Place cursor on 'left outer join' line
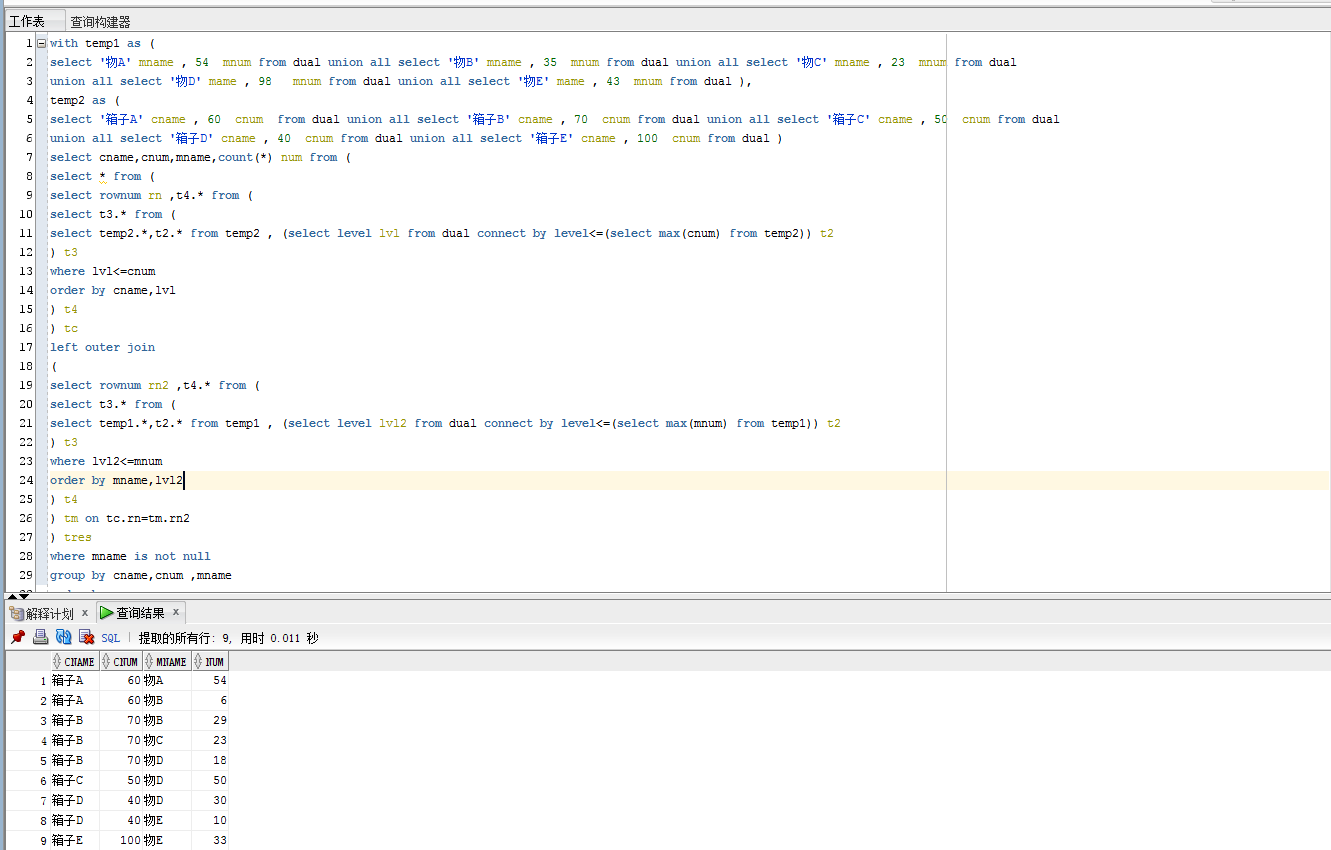Screen dimensions: 1331x850 tap(102, 347)
